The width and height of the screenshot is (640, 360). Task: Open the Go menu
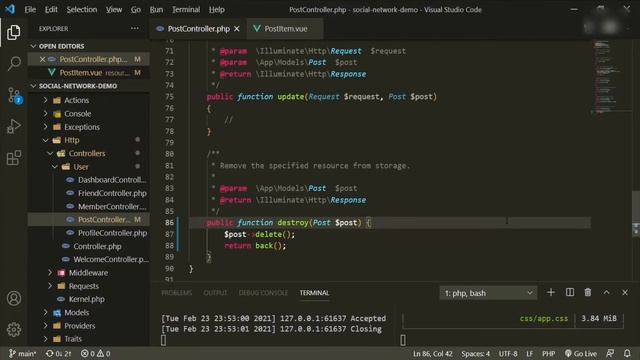(136, 9)
